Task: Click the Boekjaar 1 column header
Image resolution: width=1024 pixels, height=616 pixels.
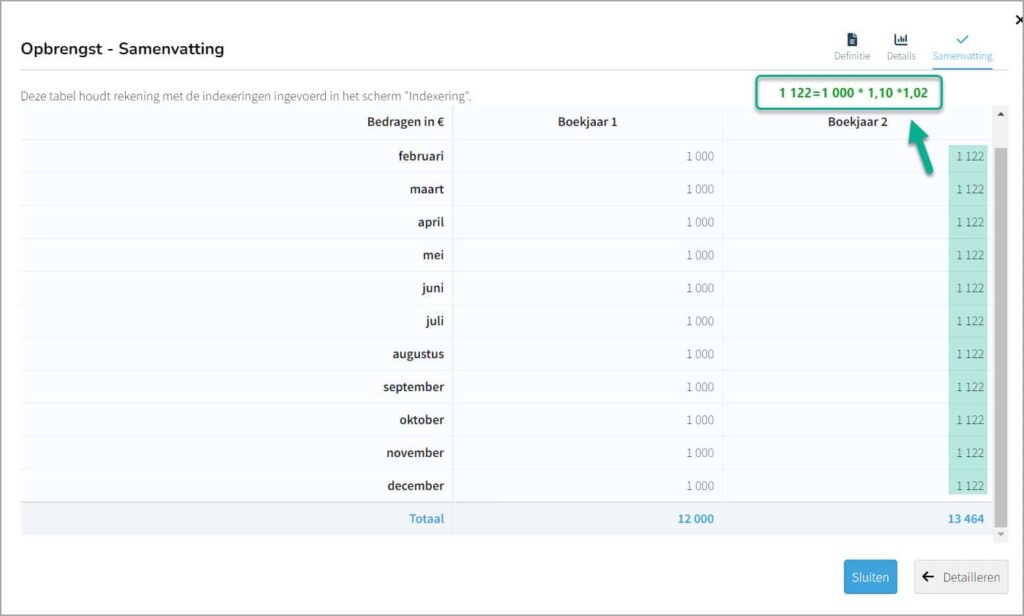Action: [587, 122]
